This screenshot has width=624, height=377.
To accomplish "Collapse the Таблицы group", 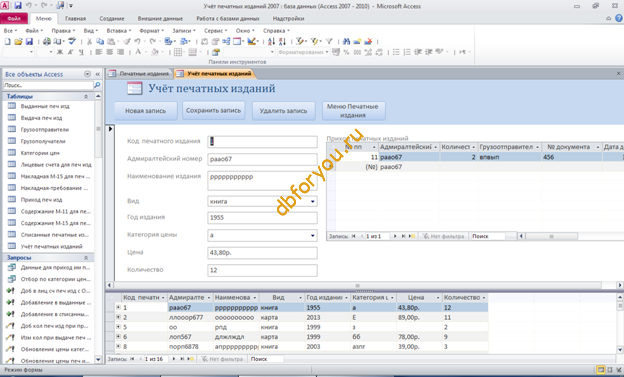I will (x=86, y=96).
